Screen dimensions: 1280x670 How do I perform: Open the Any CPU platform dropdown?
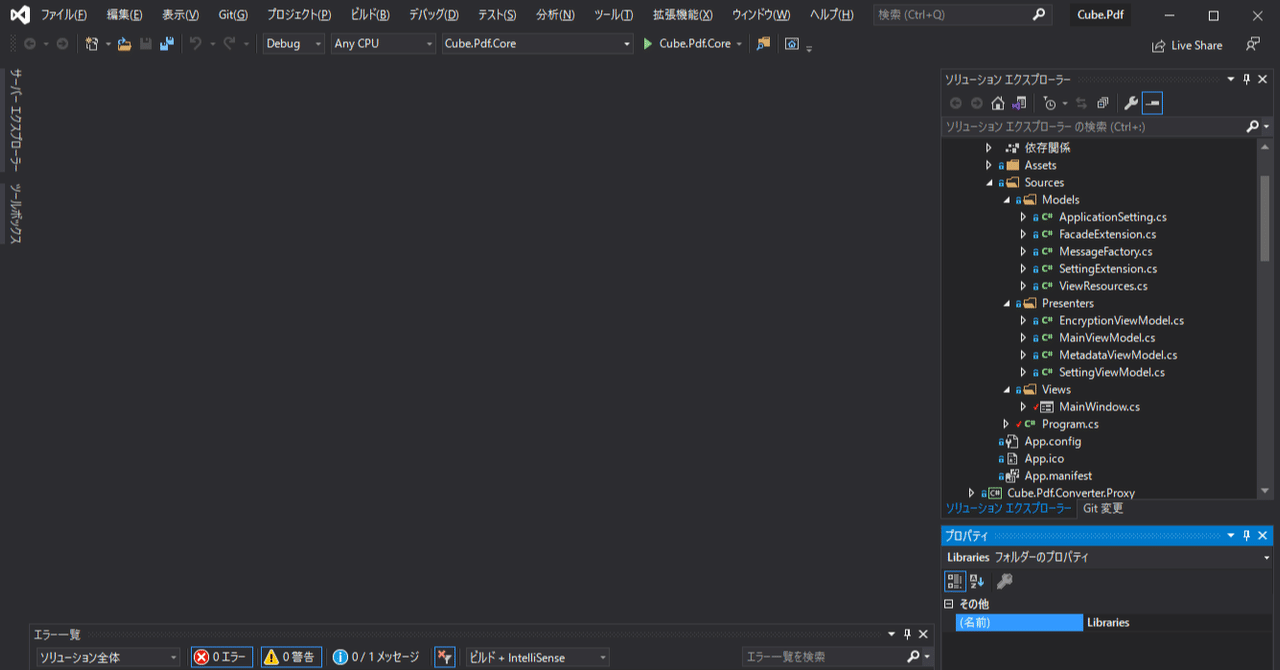[x=383, y=44]
